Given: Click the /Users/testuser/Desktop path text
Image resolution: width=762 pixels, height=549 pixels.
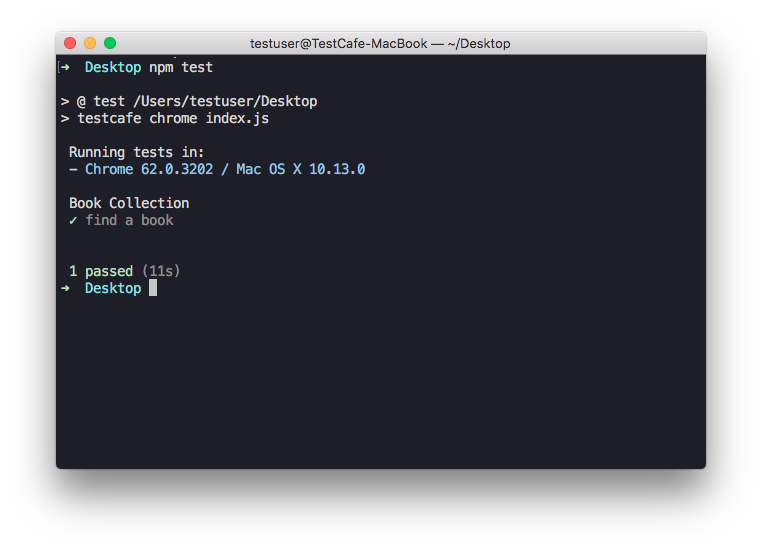Looking at the screenshot, I should click(225, 101).
